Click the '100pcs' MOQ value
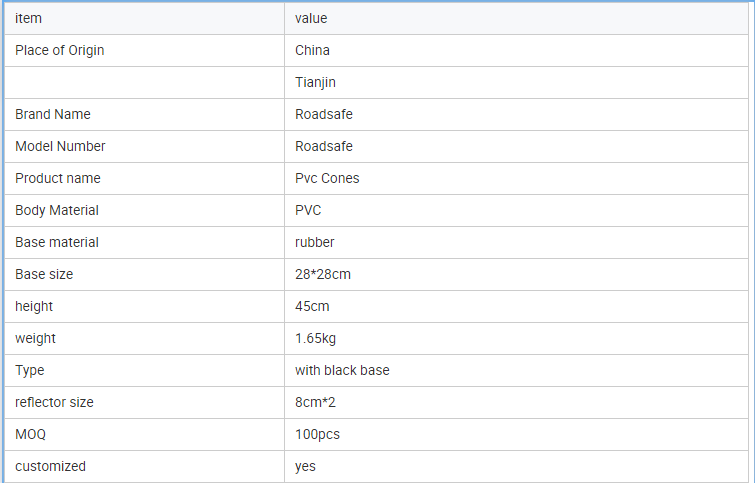 coord(317,434)
